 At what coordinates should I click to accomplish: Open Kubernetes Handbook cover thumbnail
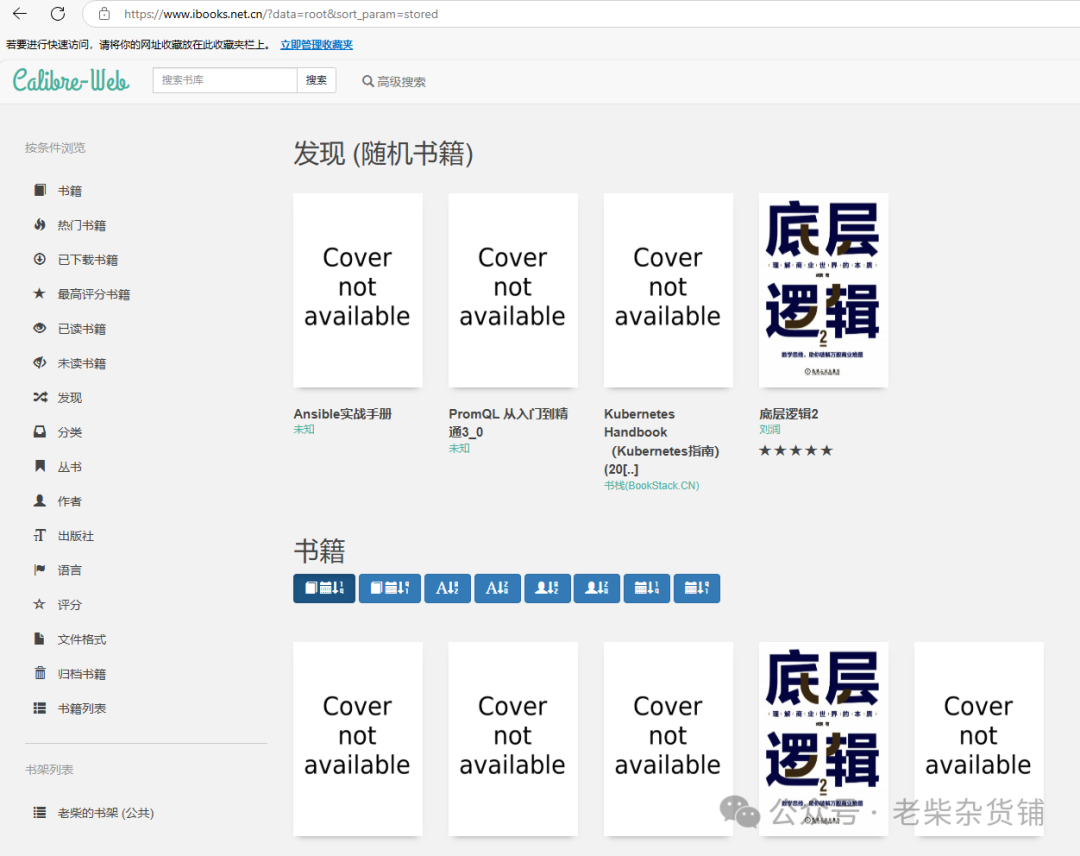pos(668,290)
